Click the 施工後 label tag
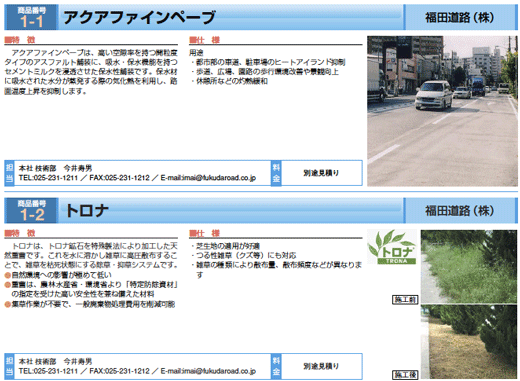This screenshot has height=381, width=520. (x=405, y=375)
